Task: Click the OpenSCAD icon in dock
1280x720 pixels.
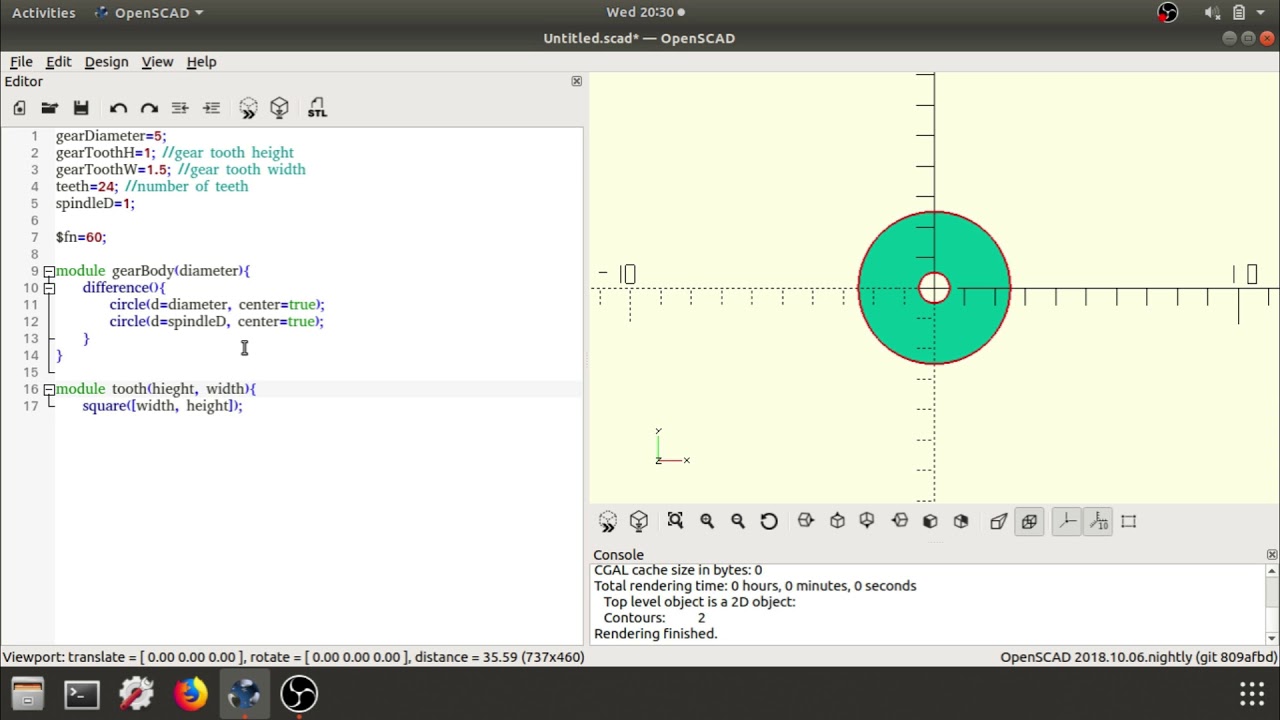Action: pyautogui.click(x=244, y=694)
